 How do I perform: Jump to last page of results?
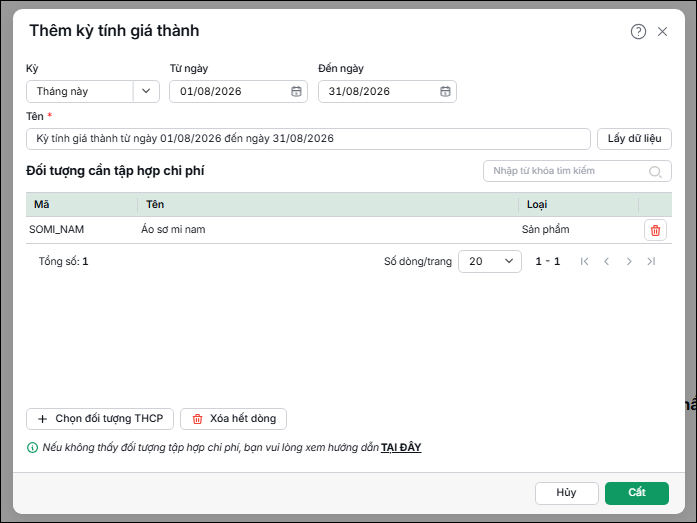651,261
